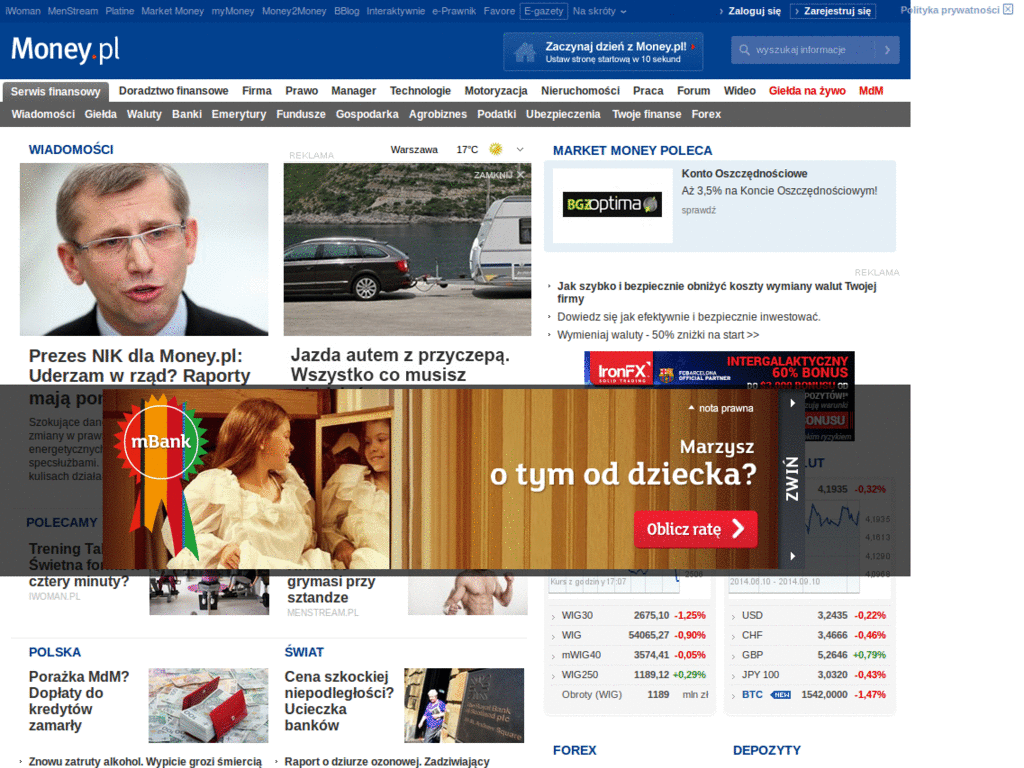Open the MdM tab
The image size is (1024, 768).
(871, 91)
